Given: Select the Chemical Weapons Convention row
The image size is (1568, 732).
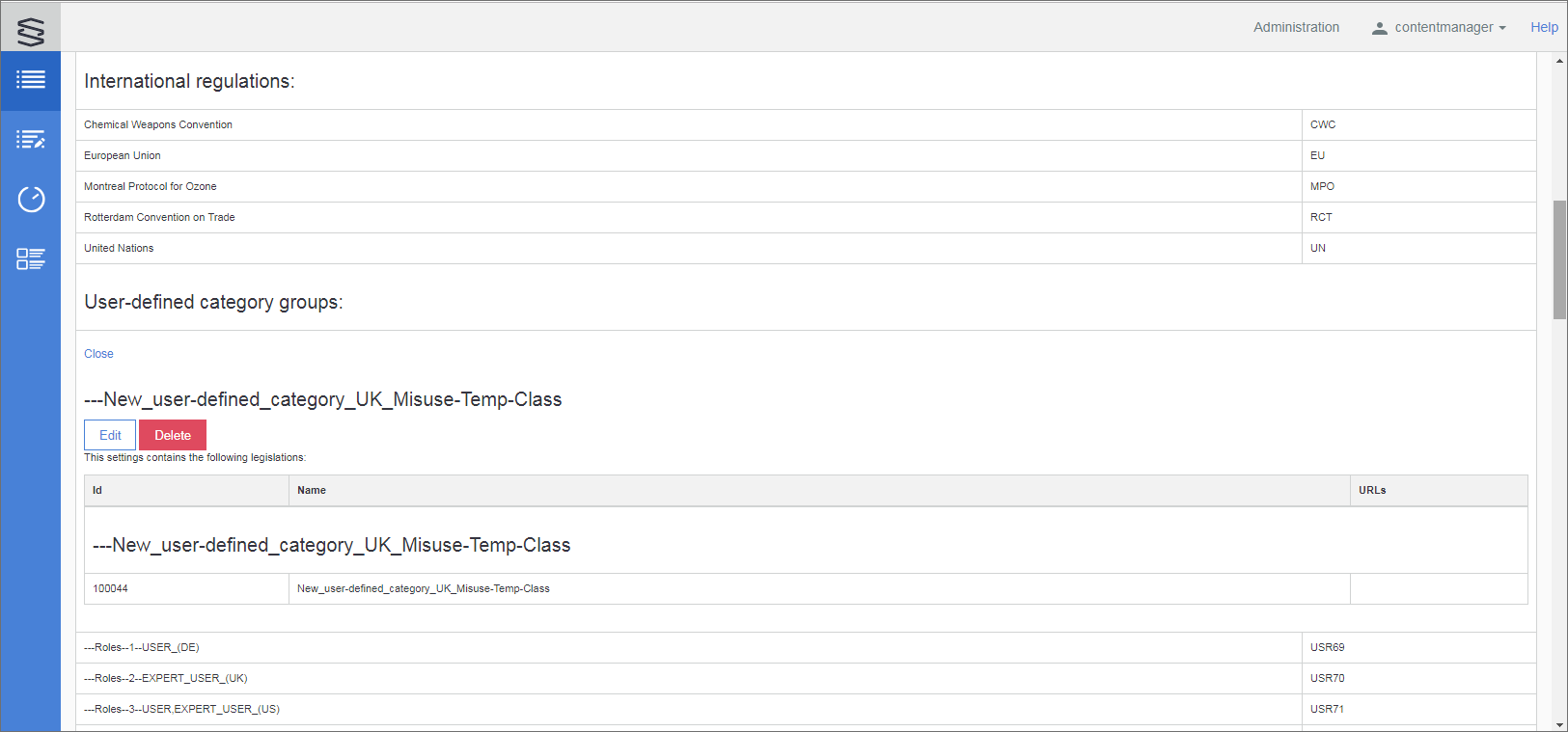Looking at the screenshot, I should coord(158,124).
